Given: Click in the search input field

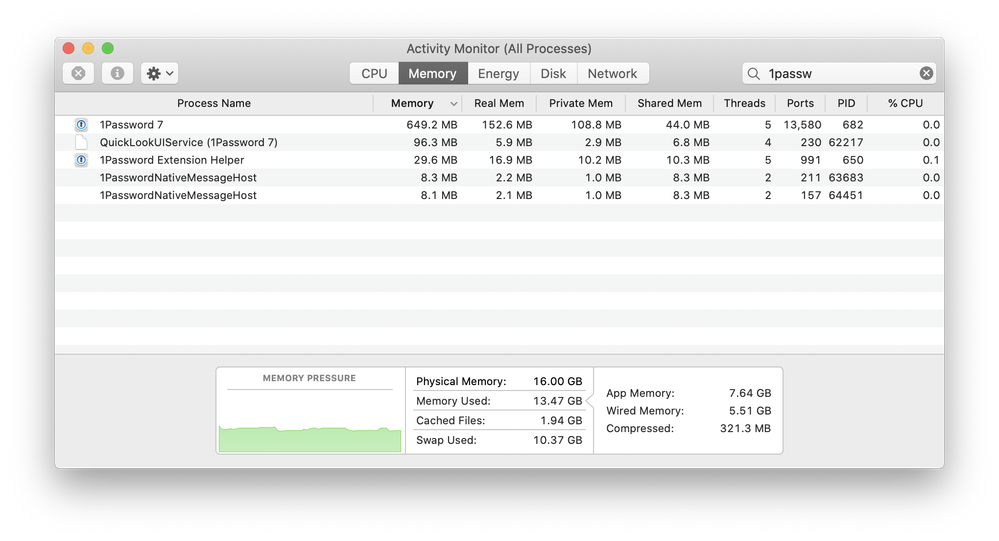Looking at the screenshot, I should click(x=840, y=73).
